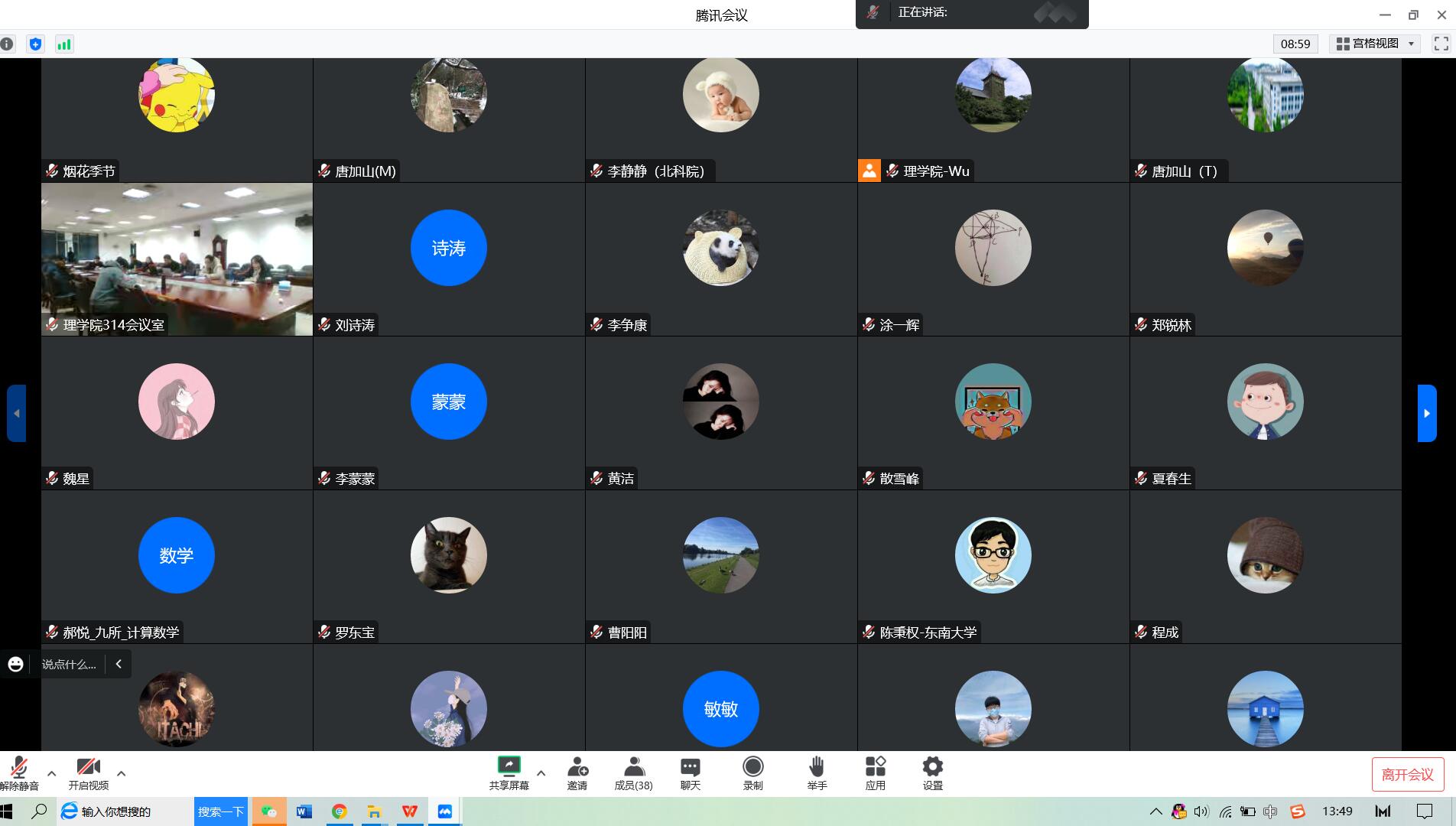Screen dimensions: 1456x826
Task: Open the members (成员) list panel
Action: pos(633,772)
